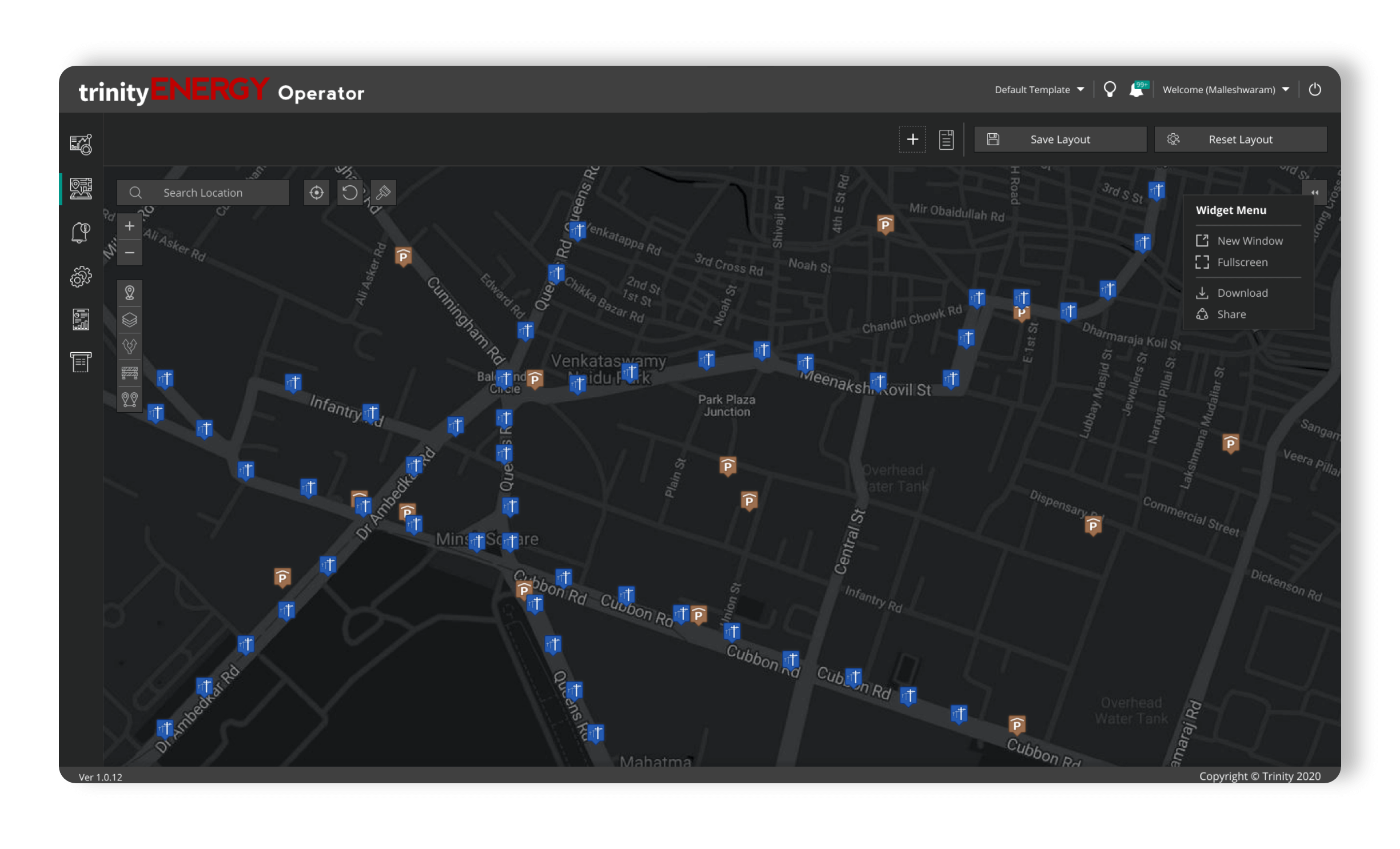Select the route direction arrows tool
The image size is (1400, 849).
click(130, 346)
